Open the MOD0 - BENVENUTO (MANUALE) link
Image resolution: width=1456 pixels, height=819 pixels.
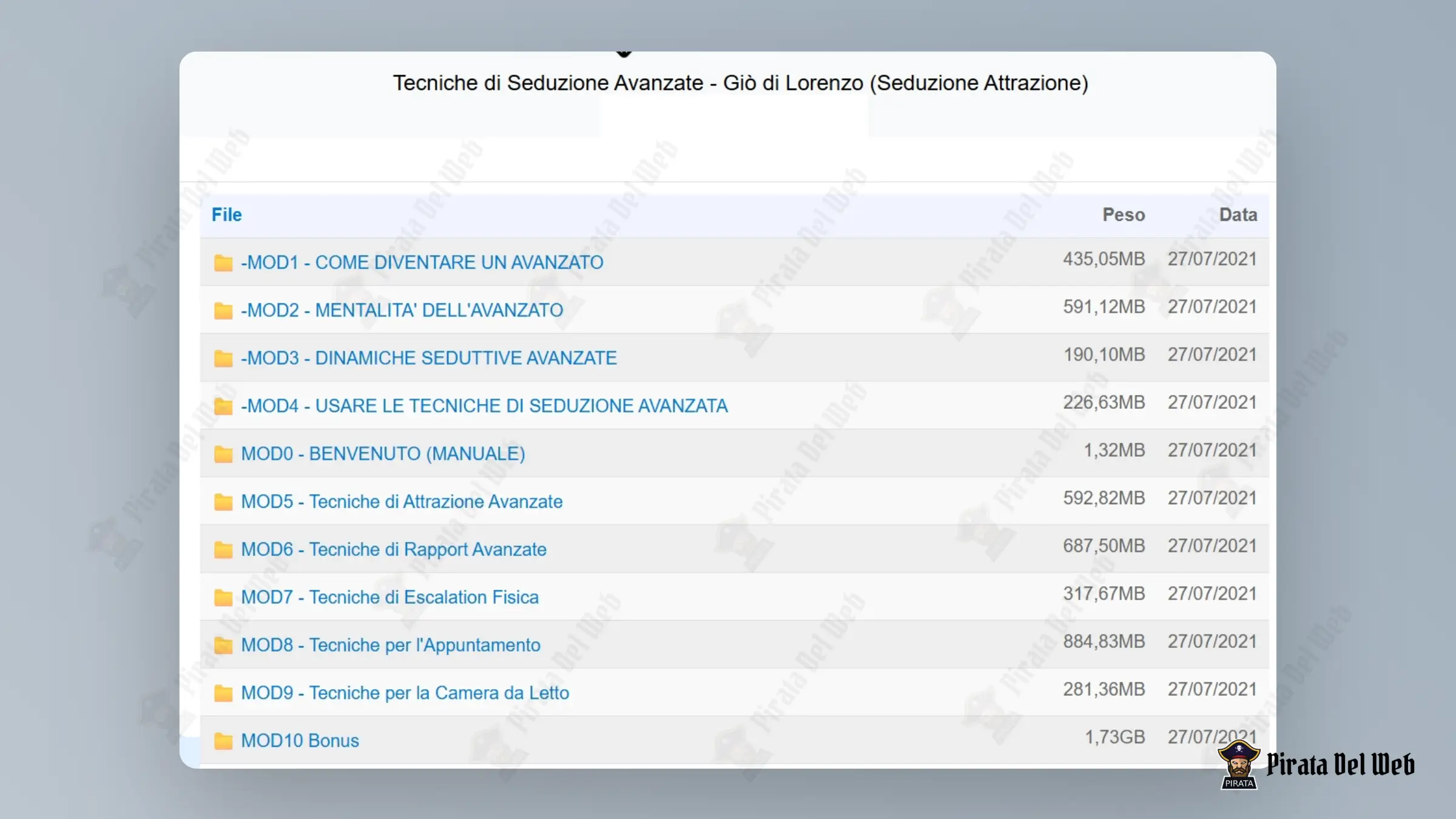pos(383,453)
